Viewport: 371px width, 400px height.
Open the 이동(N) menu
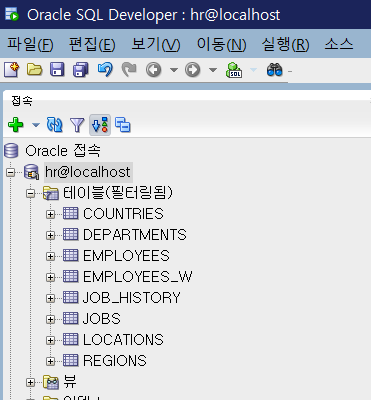221,44
